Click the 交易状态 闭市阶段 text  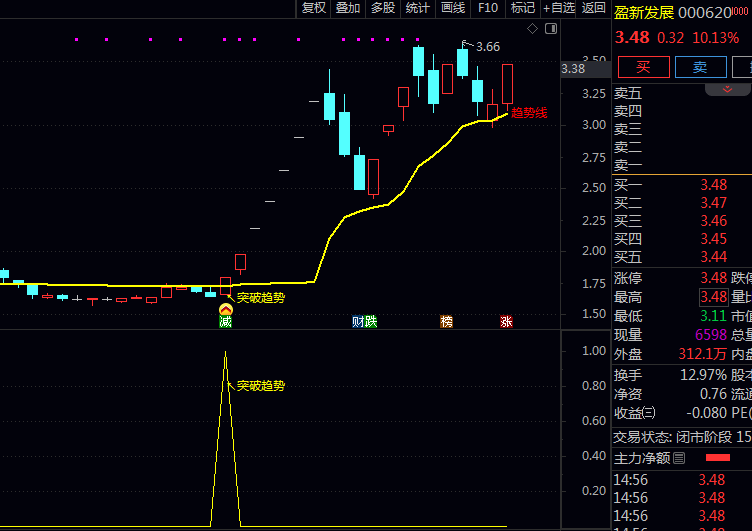[x=682, y=437]
